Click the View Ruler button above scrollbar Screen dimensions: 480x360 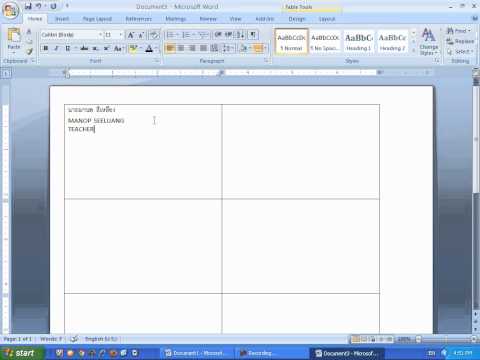(476, 72)
